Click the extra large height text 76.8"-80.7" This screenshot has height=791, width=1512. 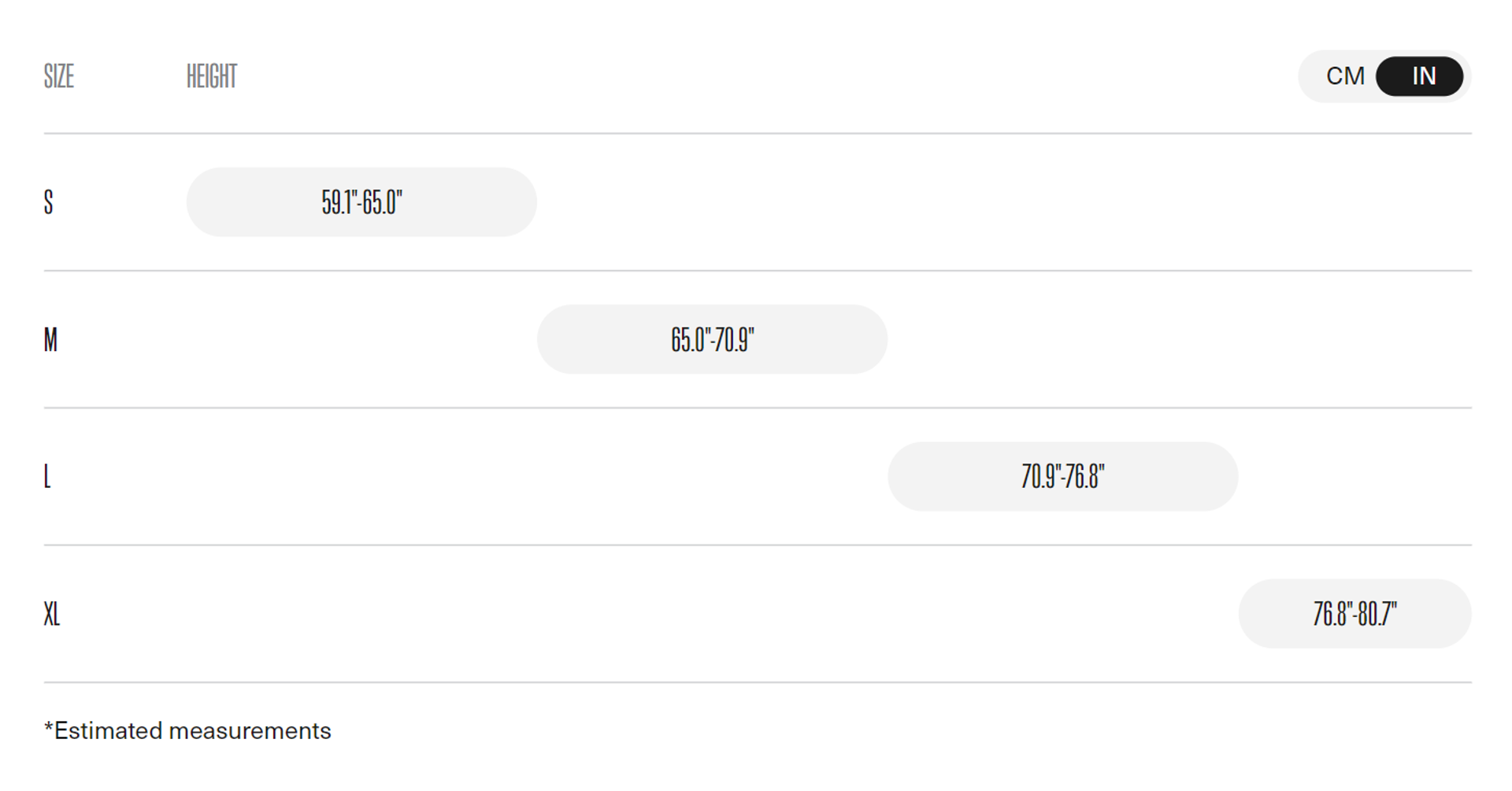click(1354, 614)
